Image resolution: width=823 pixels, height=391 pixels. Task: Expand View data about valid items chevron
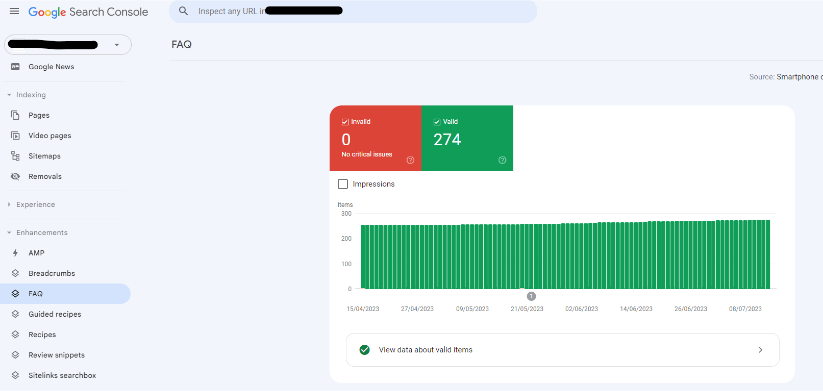(761, 350)
